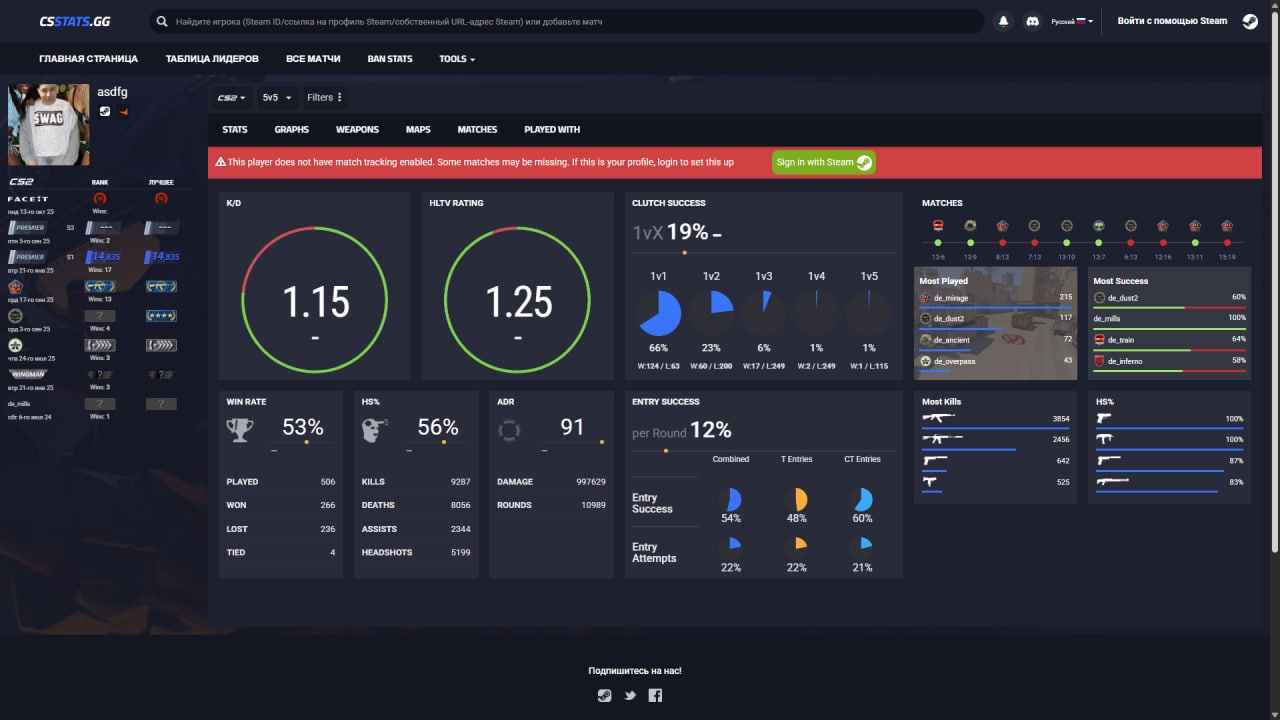
Task: Open the TOOLS menu in the navigation bar
Action: 456,59
